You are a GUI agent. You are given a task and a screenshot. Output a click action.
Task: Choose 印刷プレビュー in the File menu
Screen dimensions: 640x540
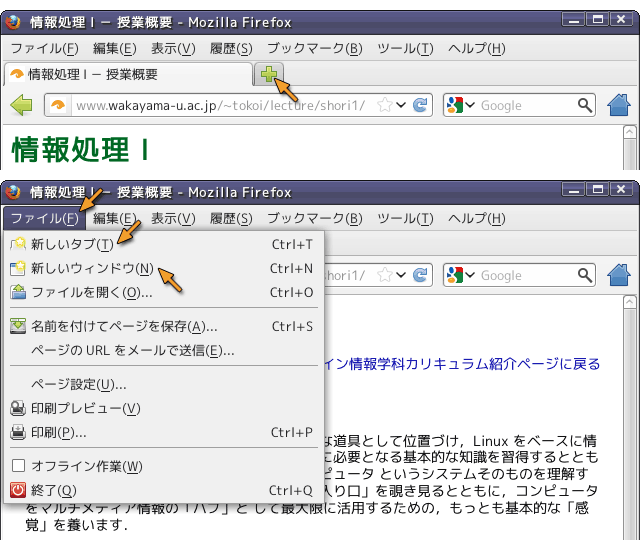85,408
